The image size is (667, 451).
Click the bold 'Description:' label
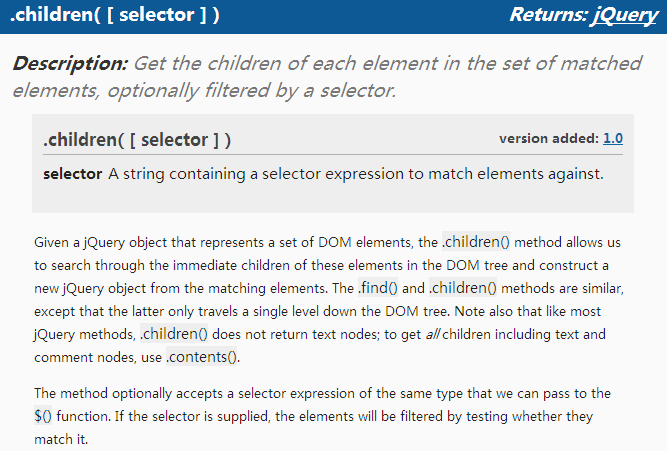click(70, 64)
